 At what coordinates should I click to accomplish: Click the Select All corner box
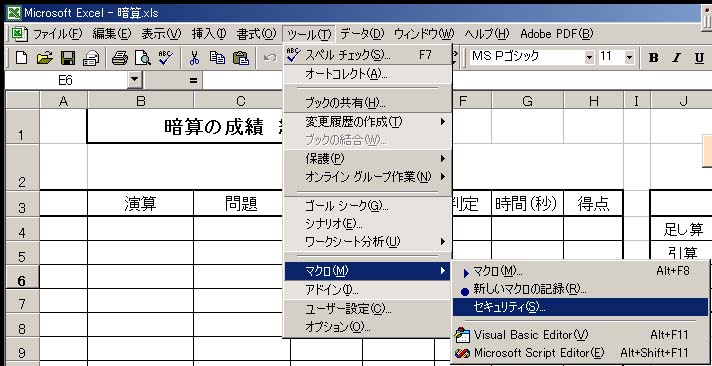[22, 100]
